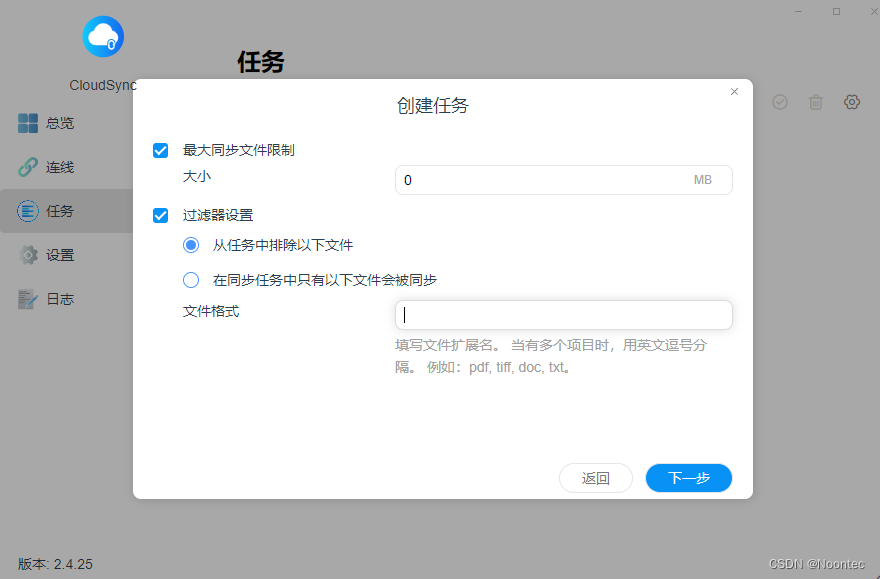The height and width of the screenshot is (579, 880).
Task: Open the 设置 settings section
Action: point(46,255)
